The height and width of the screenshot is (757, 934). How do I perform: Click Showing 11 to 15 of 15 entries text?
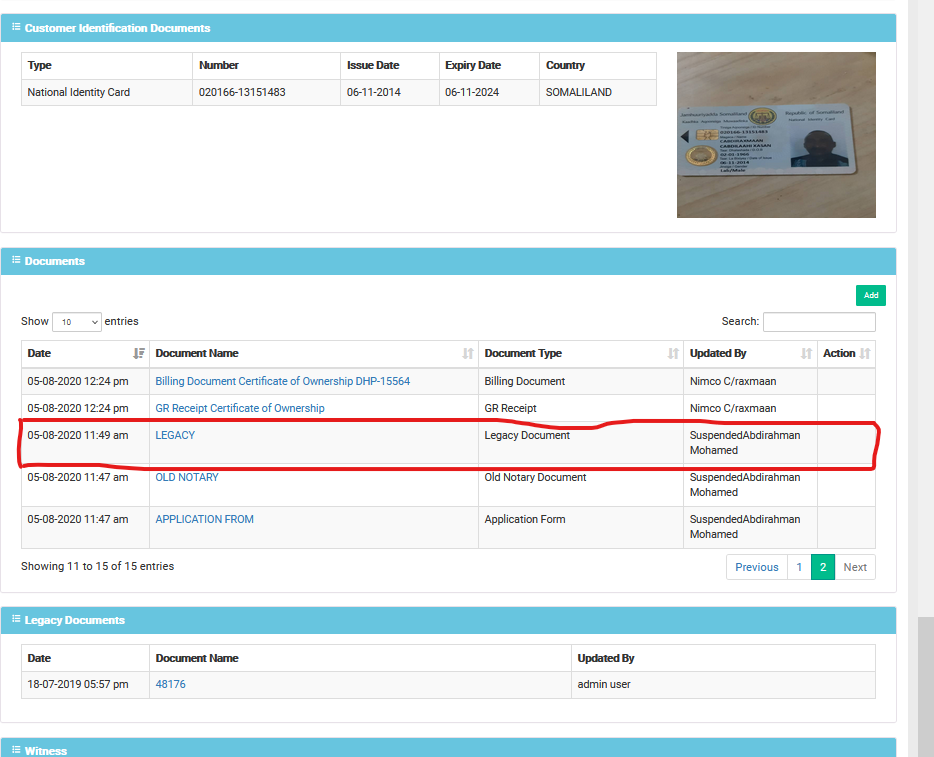coord(98,566)
